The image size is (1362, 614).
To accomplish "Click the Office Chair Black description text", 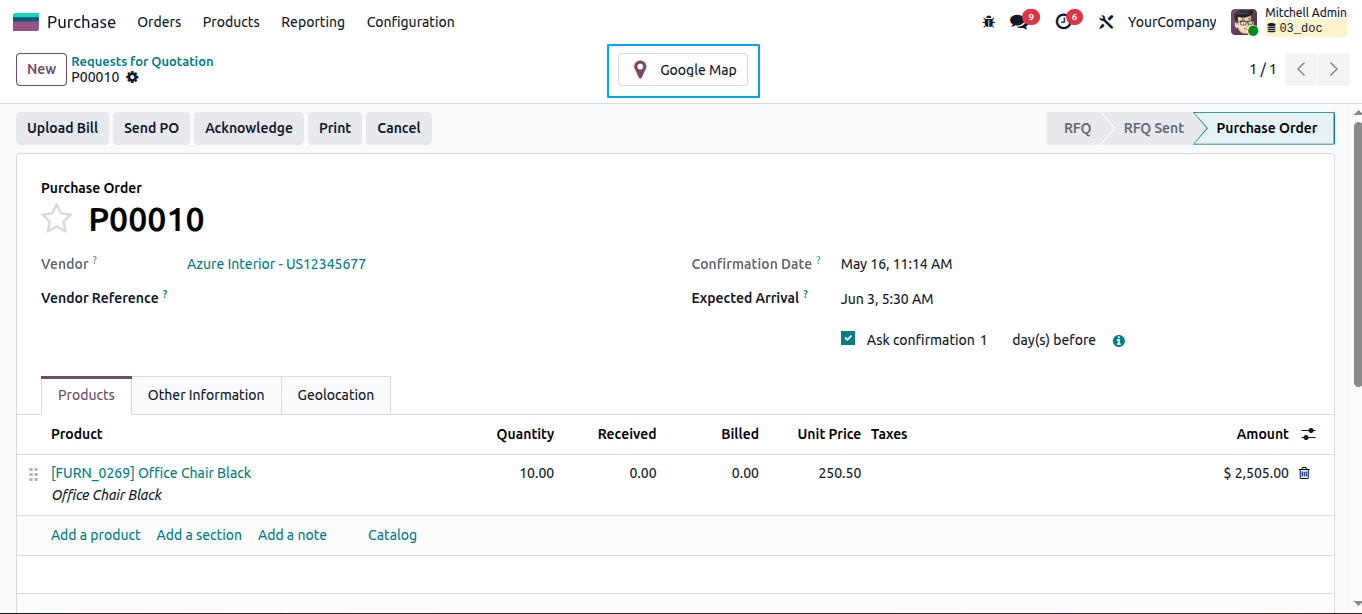I will (107, 495).
